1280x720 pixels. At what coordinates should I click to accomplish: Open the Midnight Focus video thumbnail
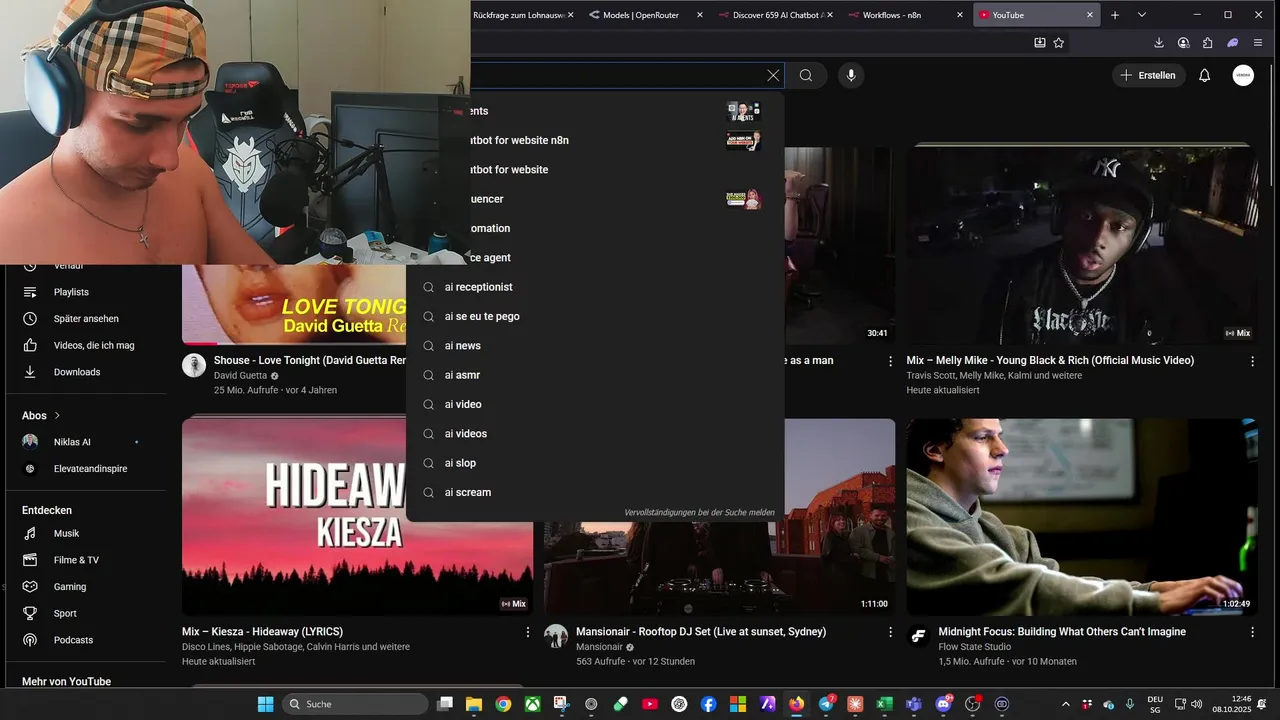coord(1082,517)
